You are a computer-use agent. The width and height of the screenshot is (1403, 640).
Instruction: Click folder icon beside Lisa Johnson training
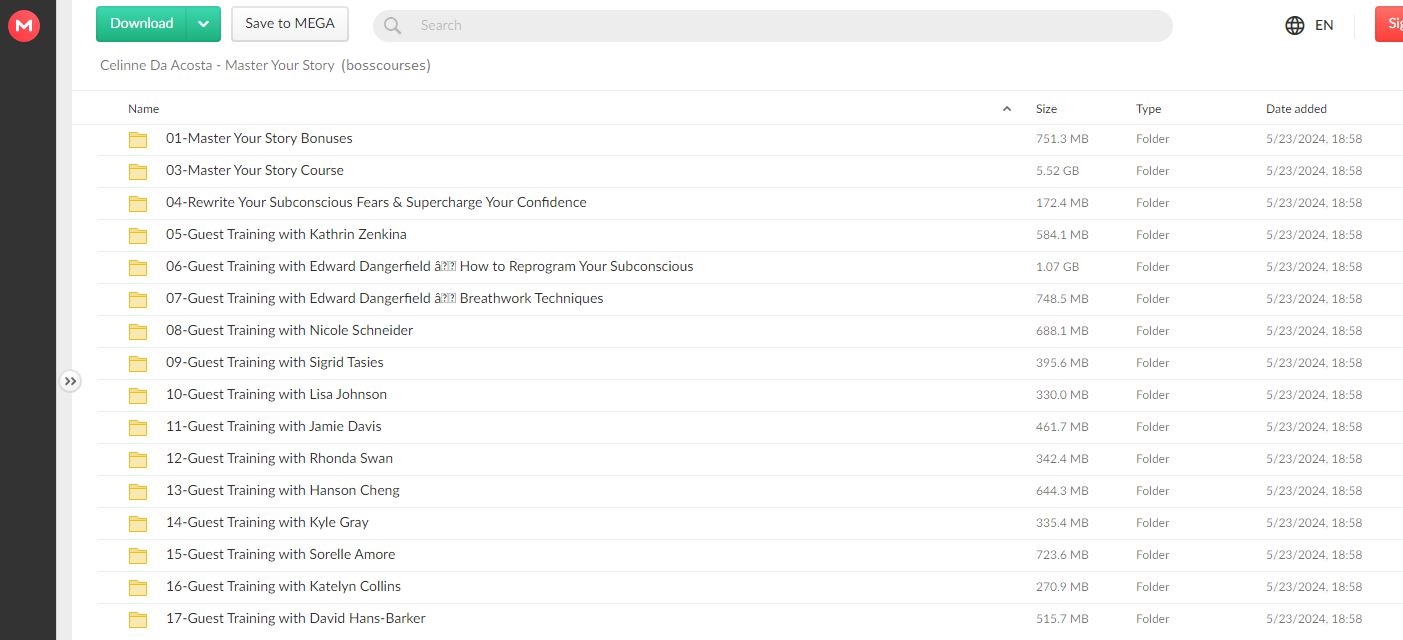click(x=138, y=395)
